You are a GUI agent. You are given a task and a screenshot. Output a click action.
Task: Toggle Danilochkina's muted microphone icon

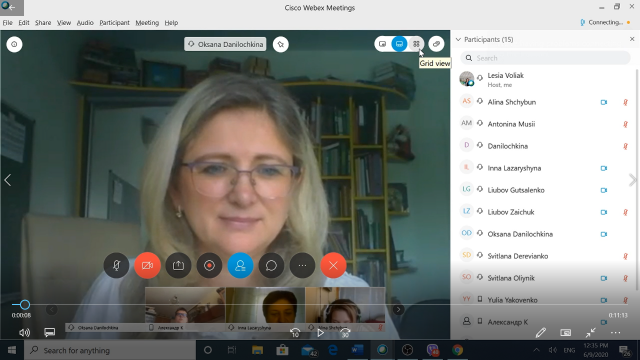[x=625, y=146]
